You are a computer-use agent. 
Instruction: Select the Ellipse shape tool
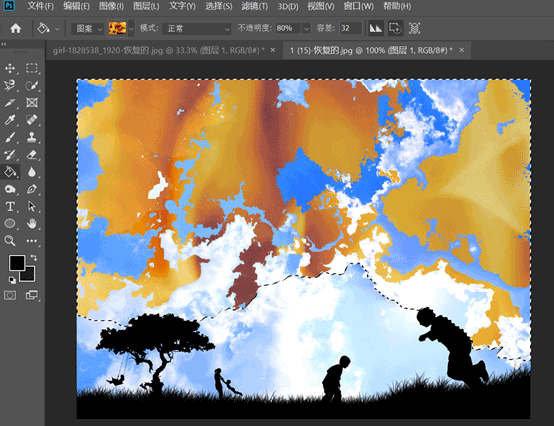(x=10, y=224)
